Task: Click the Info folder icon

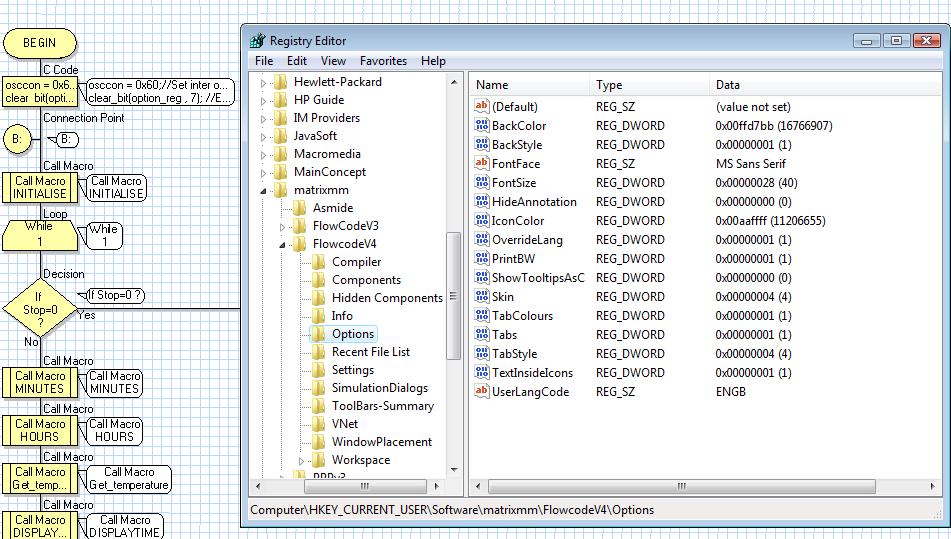Action: coord(319,316)
